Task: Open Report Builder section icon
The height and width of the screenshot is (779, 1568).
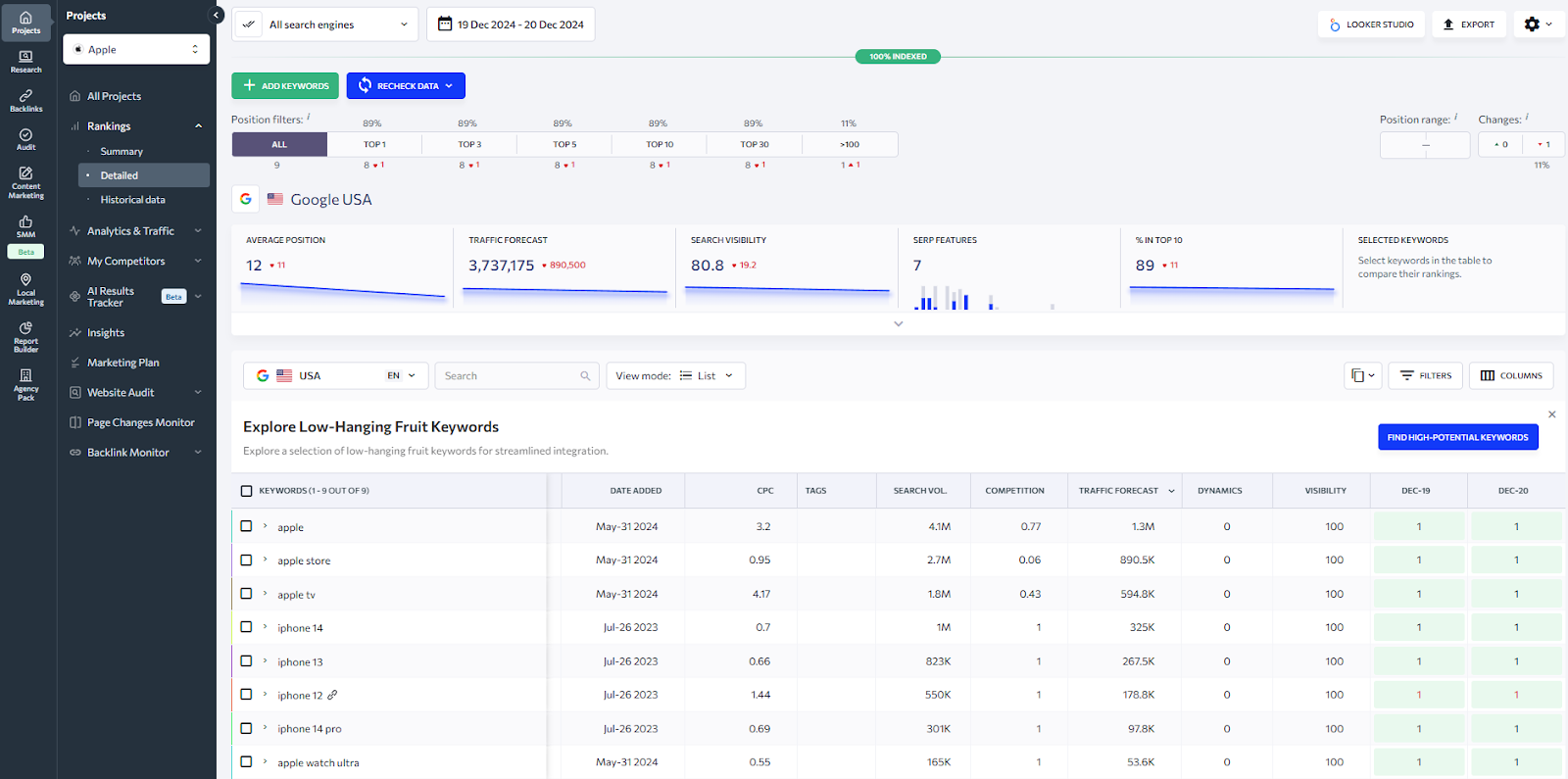Action: pyautogui.click(x=25, y=336)
